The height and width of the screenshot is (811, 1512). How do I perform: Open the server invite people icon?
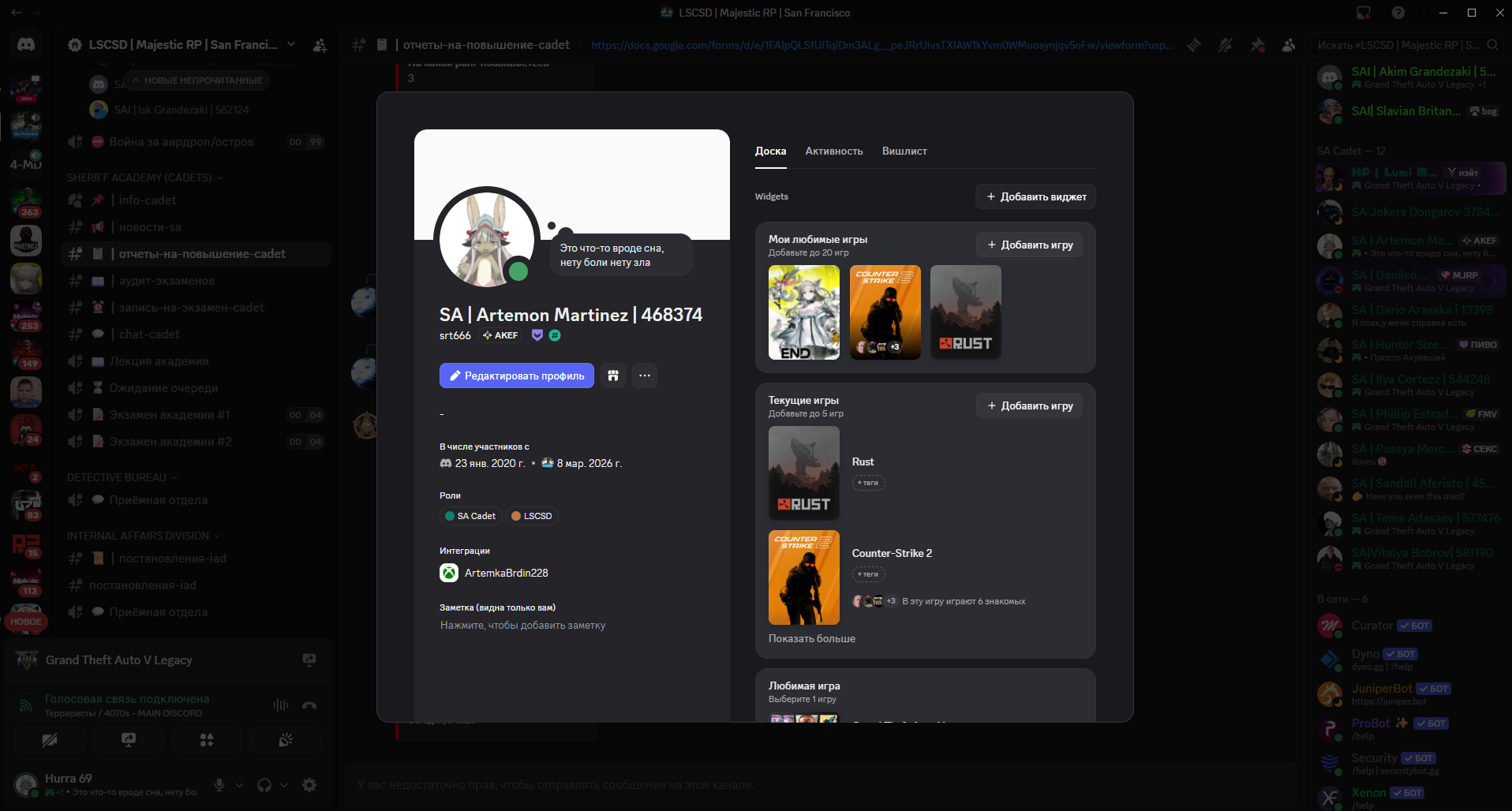(320, 45)
